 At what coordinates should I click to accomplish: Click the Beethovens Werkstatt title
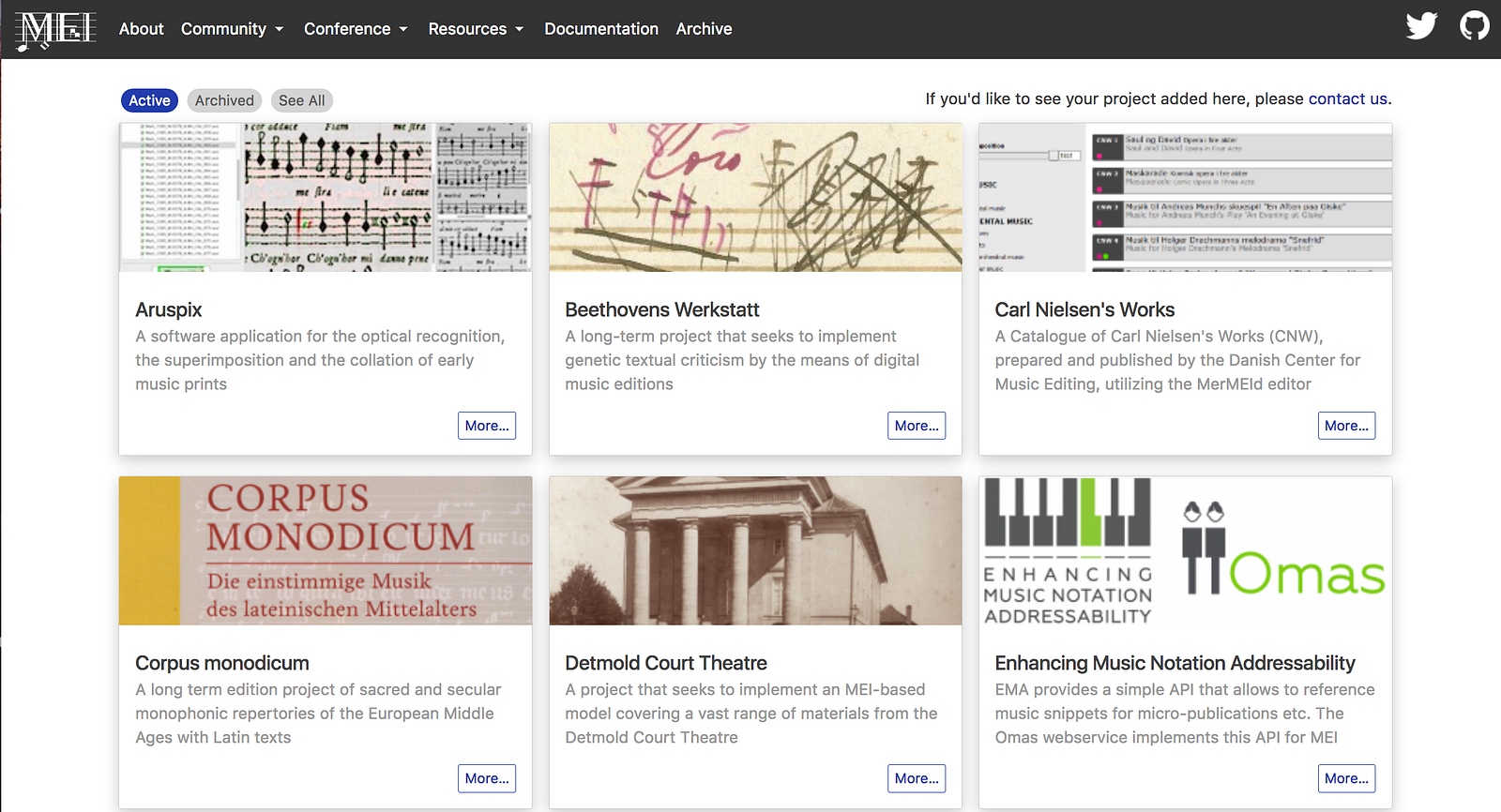[662, 309]
